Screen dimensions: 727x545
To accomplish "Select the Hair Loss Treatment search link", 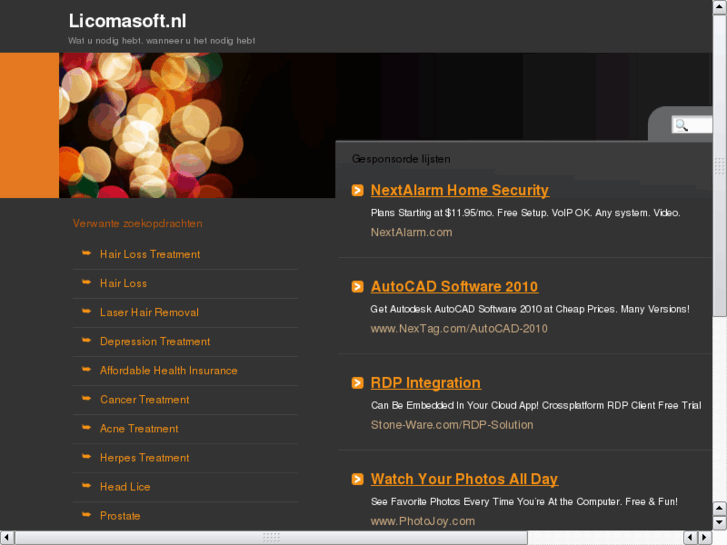I will (x=150, y=254).
